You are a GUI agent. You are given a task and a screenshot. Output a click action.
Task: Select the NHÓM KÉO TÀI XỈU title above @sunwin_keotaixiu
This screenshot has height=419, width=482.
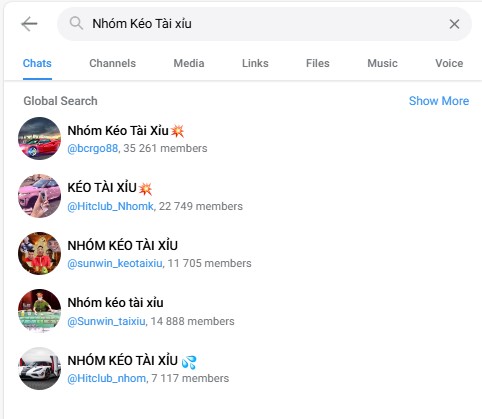123,246
